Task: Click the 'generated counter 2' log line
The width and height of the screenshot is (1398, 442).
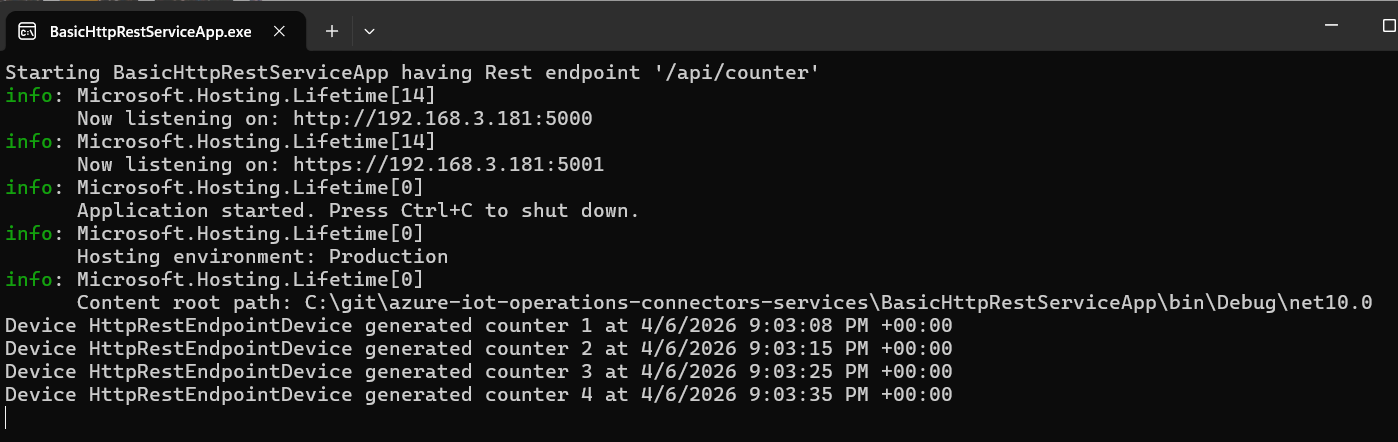Action: pos(478,349)
